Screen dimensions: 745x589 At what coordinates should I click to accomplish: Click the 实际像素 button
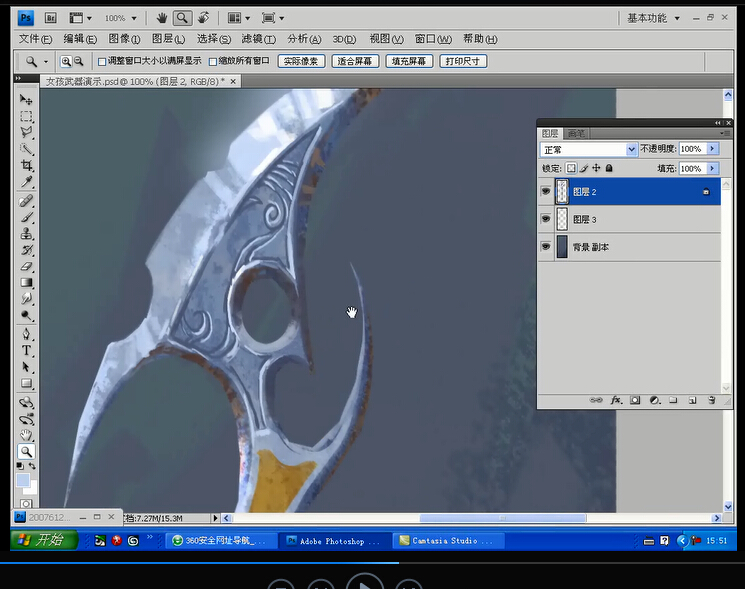pos(300,61)
